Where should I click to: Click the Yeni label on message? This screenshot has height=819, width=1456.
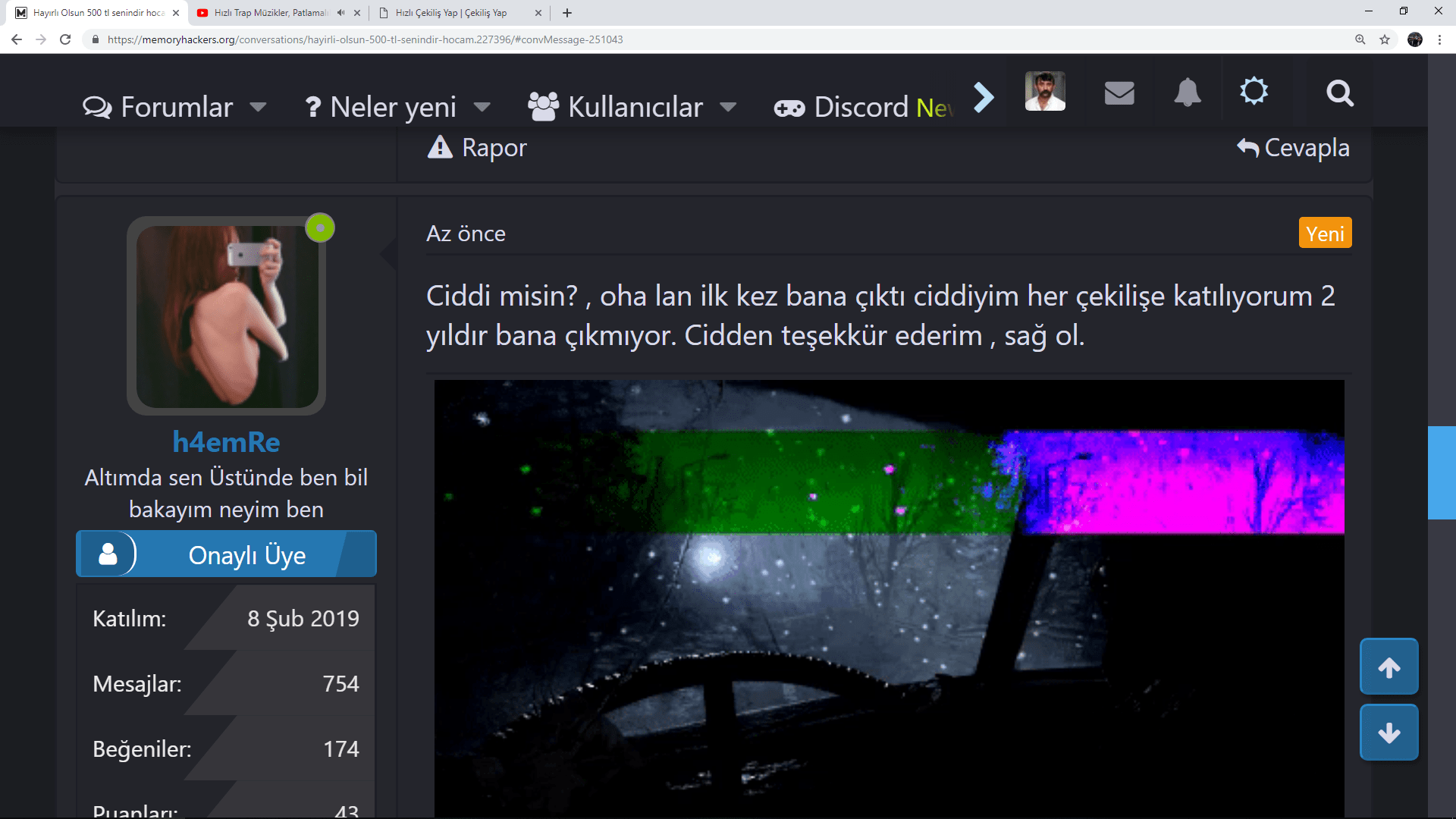(1325, 233)
